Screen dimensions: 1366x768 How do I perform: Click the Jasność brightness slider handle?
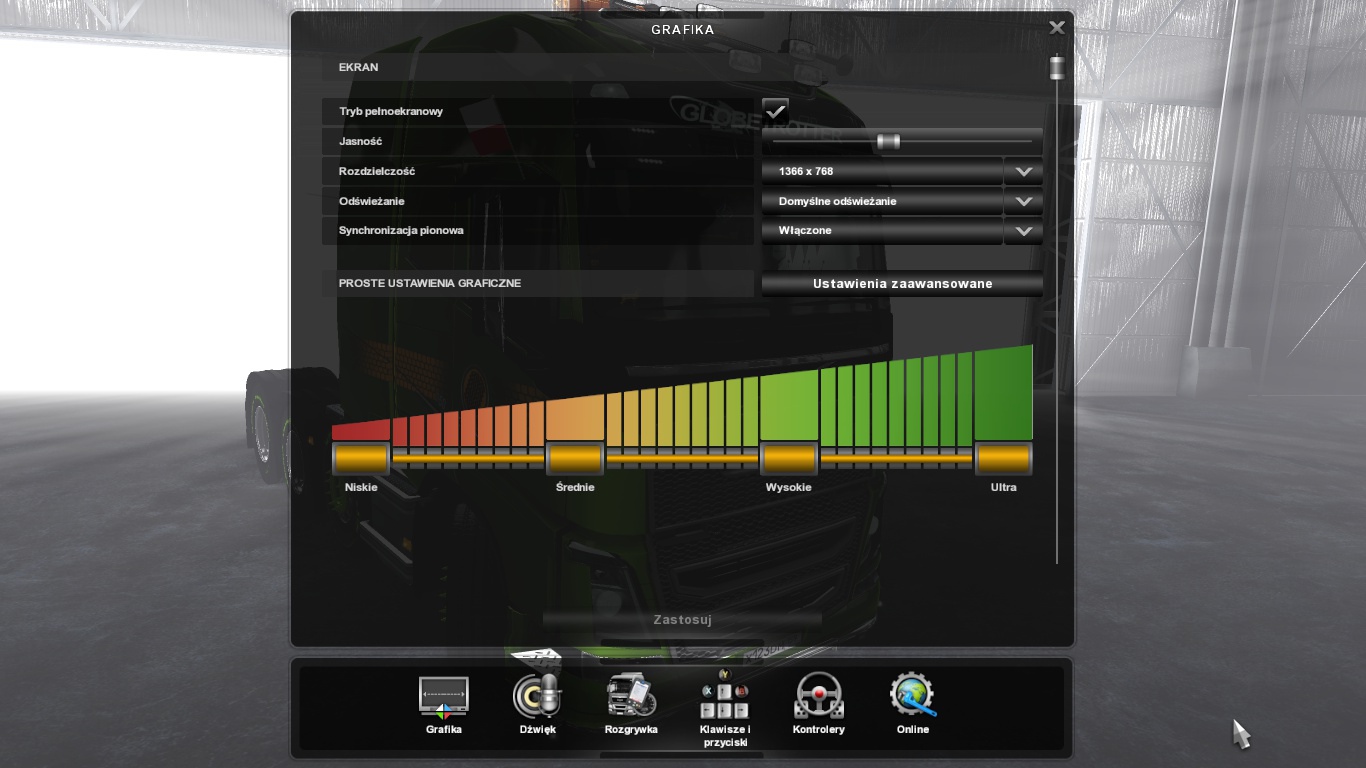pos(888,142)
